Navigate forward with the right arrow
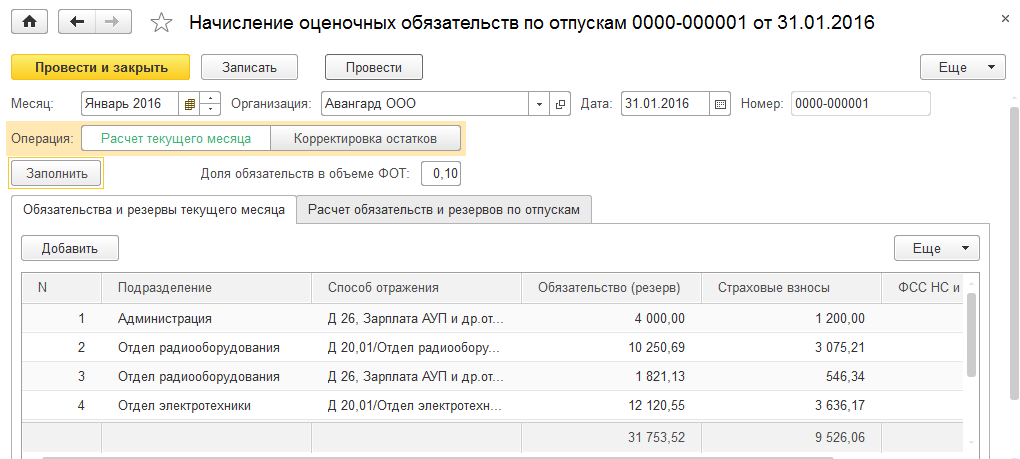 [111, 22]
